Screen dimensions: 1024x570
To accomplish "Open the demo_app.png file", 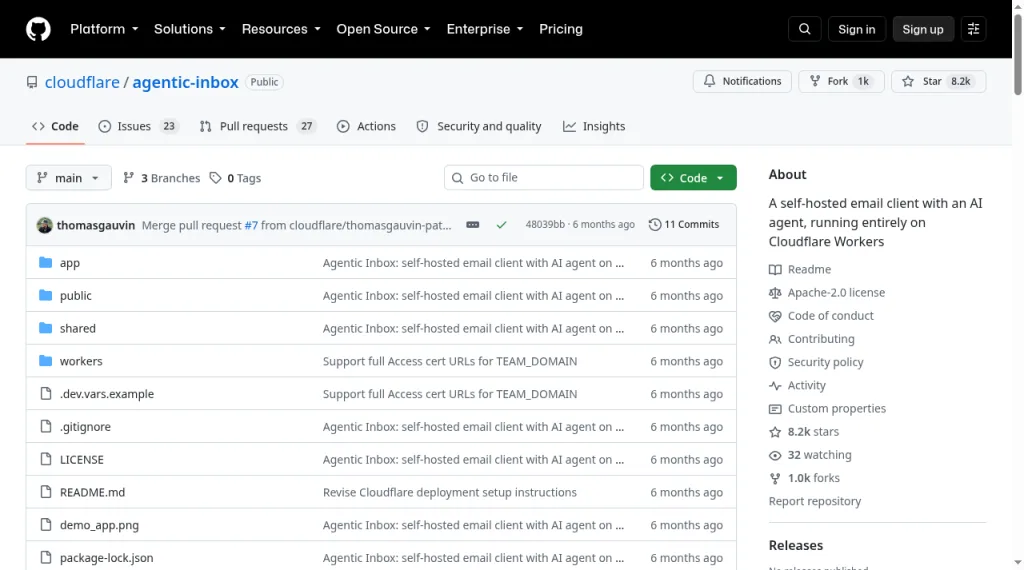I will [99, 525].
